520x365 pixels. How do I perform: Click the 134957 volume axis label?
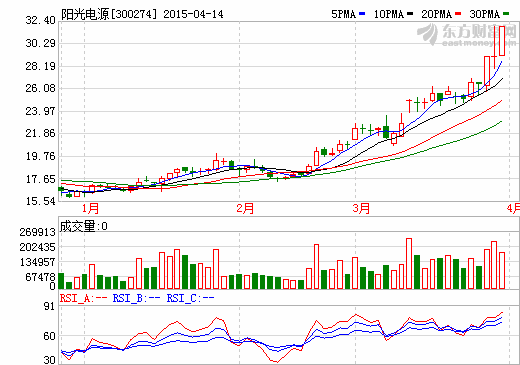(37, 262)
